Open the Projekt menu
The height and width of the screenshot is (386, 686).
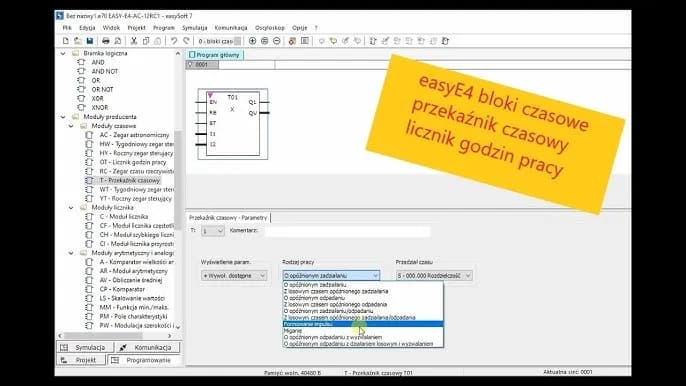tap(136, 28)
